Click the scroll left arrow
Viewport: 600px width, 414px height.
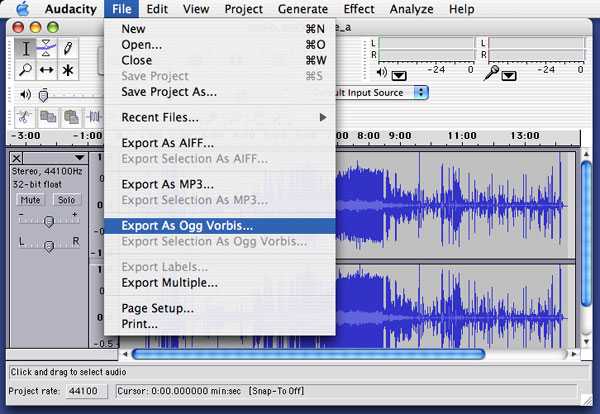click(x=125, y=354)
